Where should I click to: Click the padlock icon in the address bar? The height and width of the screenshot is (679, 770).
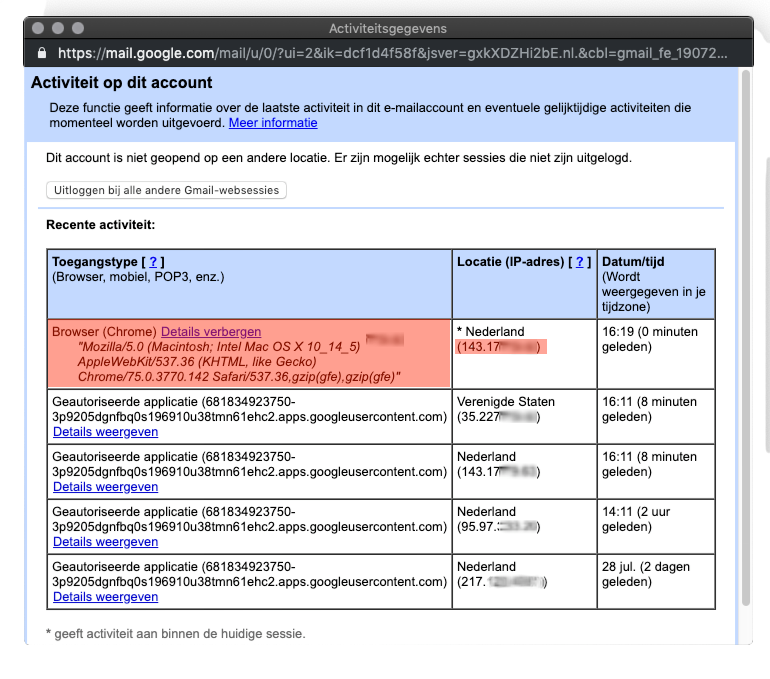pos(41,53)
